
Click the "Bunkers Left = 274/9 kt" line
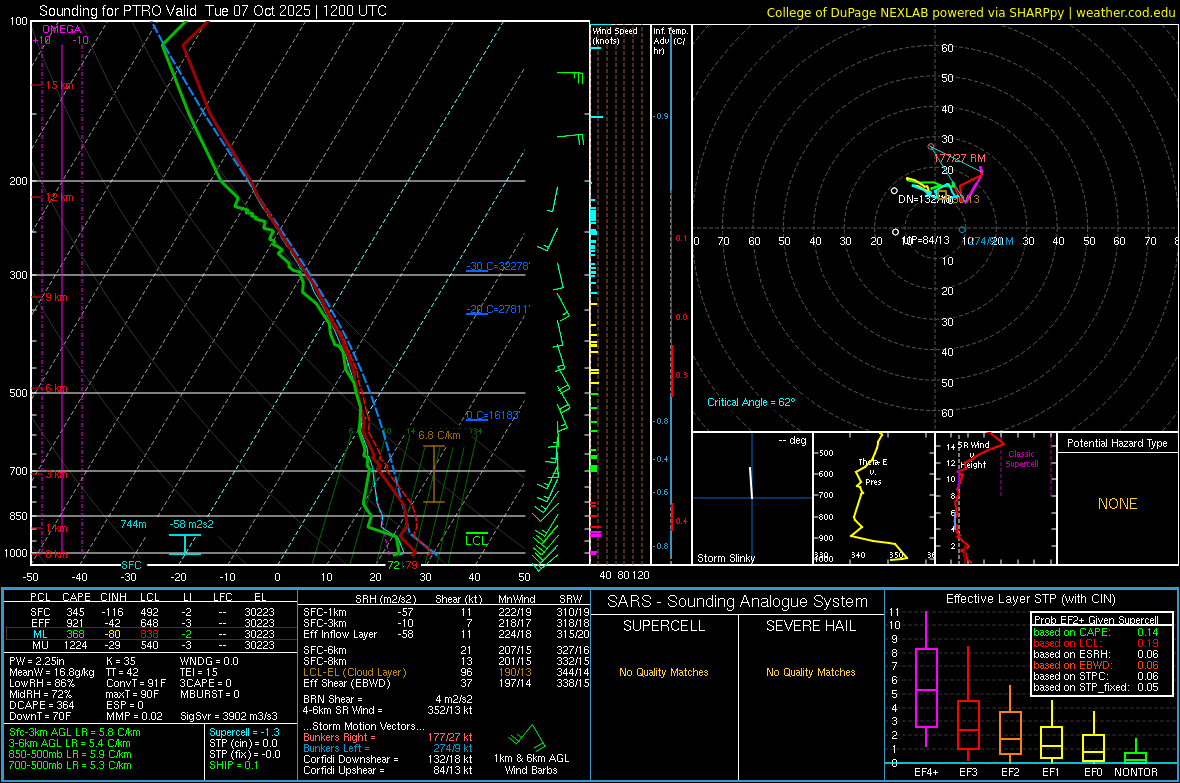point(388,748)
